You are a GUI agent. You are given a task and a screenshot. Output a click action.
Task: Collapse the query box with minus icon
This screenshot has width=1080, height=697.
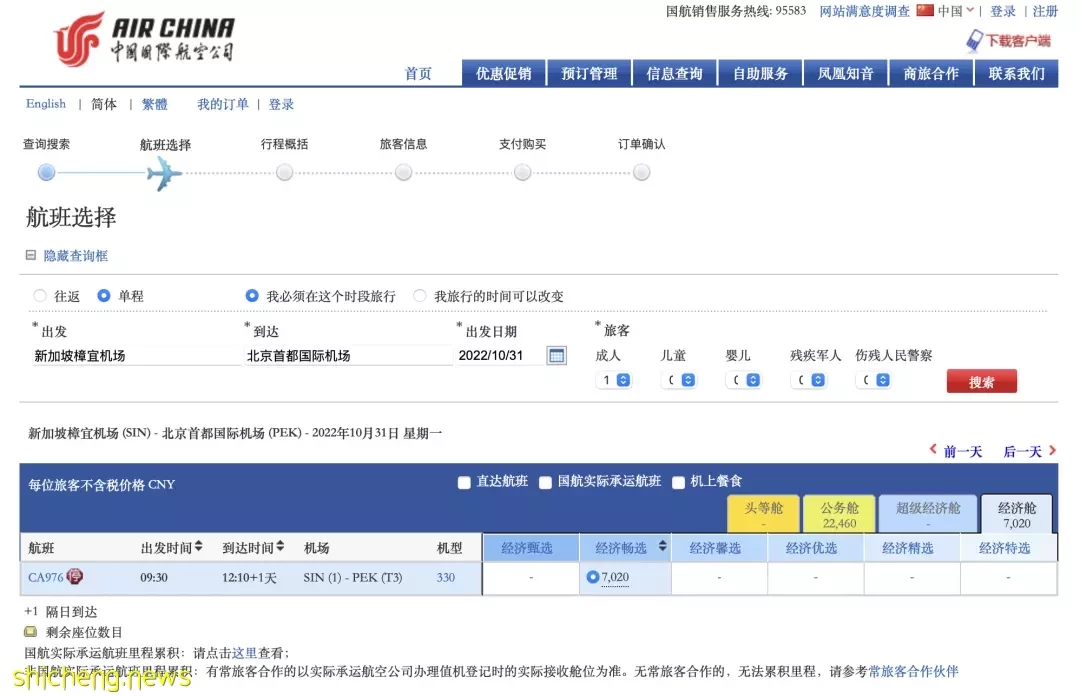30,255
